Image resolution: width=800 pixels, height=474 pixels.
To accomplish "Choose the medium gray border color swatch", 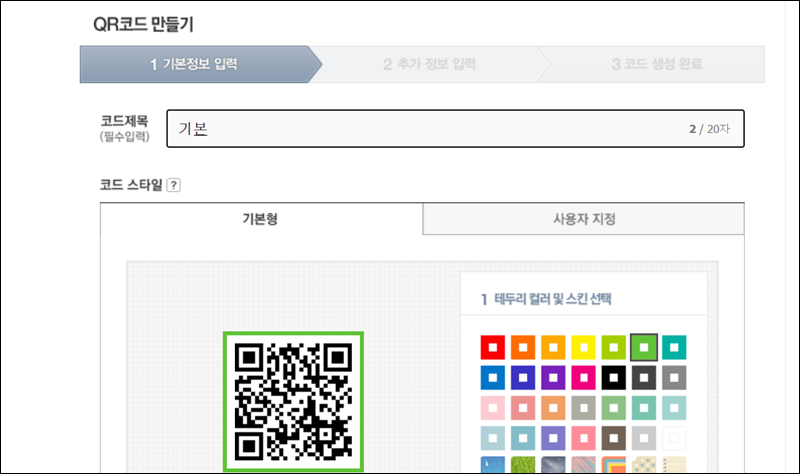I will click(x=674, y=378).
